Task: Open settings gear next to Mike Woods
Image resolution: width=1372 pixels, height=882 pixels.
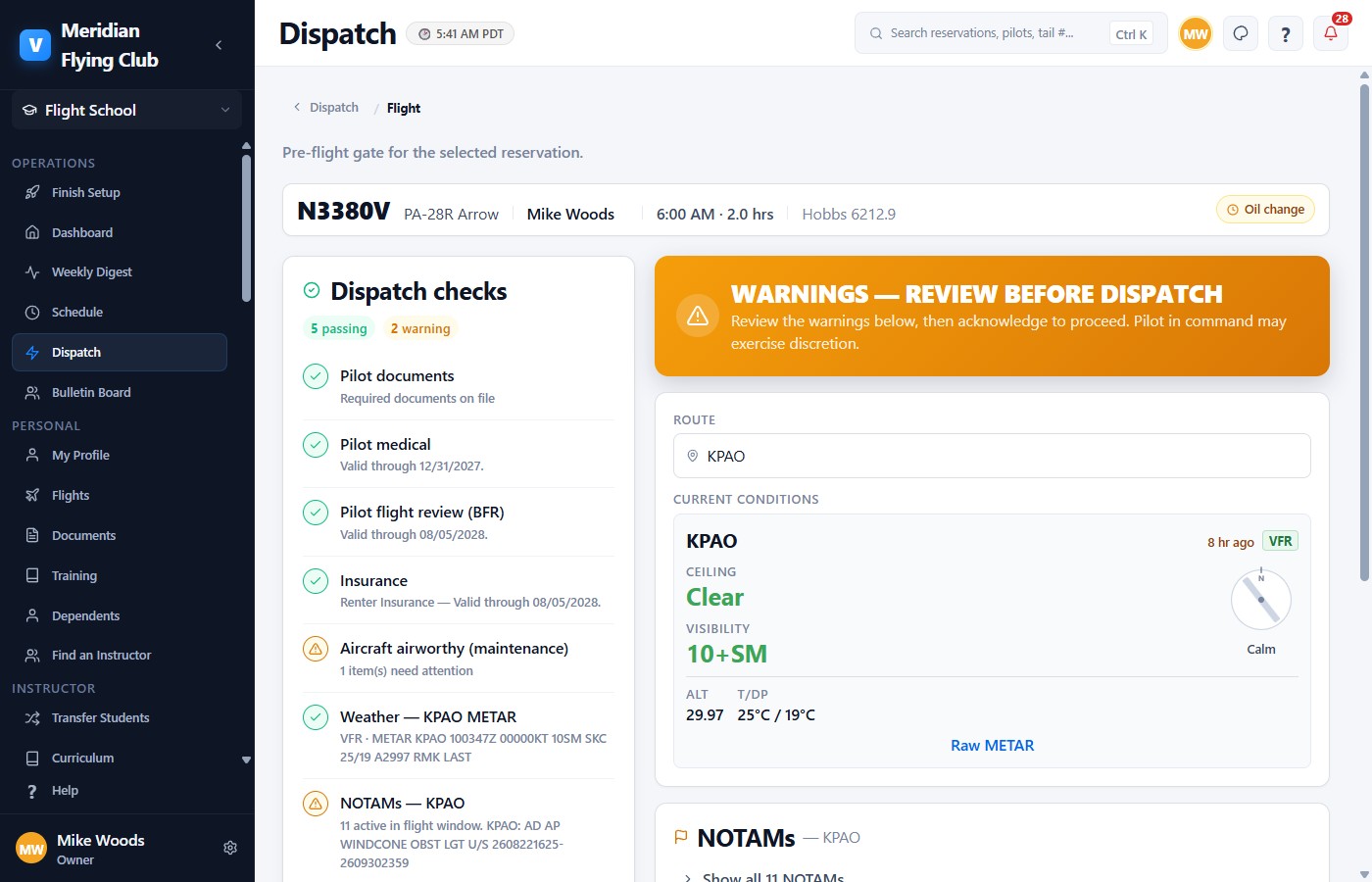Action: tap(230, 848)
